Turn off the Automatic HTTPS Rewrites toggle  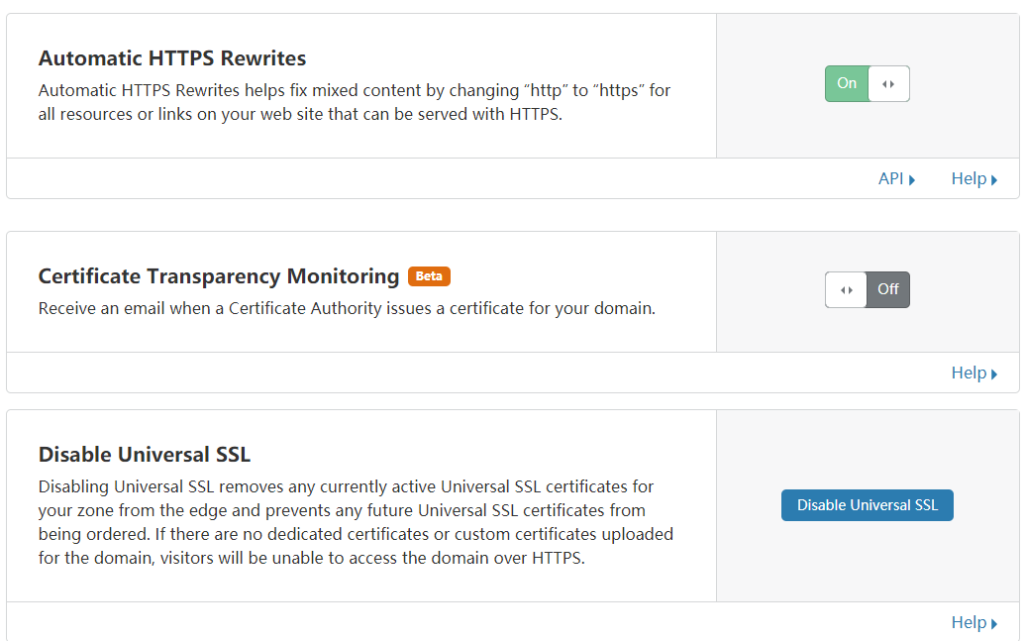[867, 84]
